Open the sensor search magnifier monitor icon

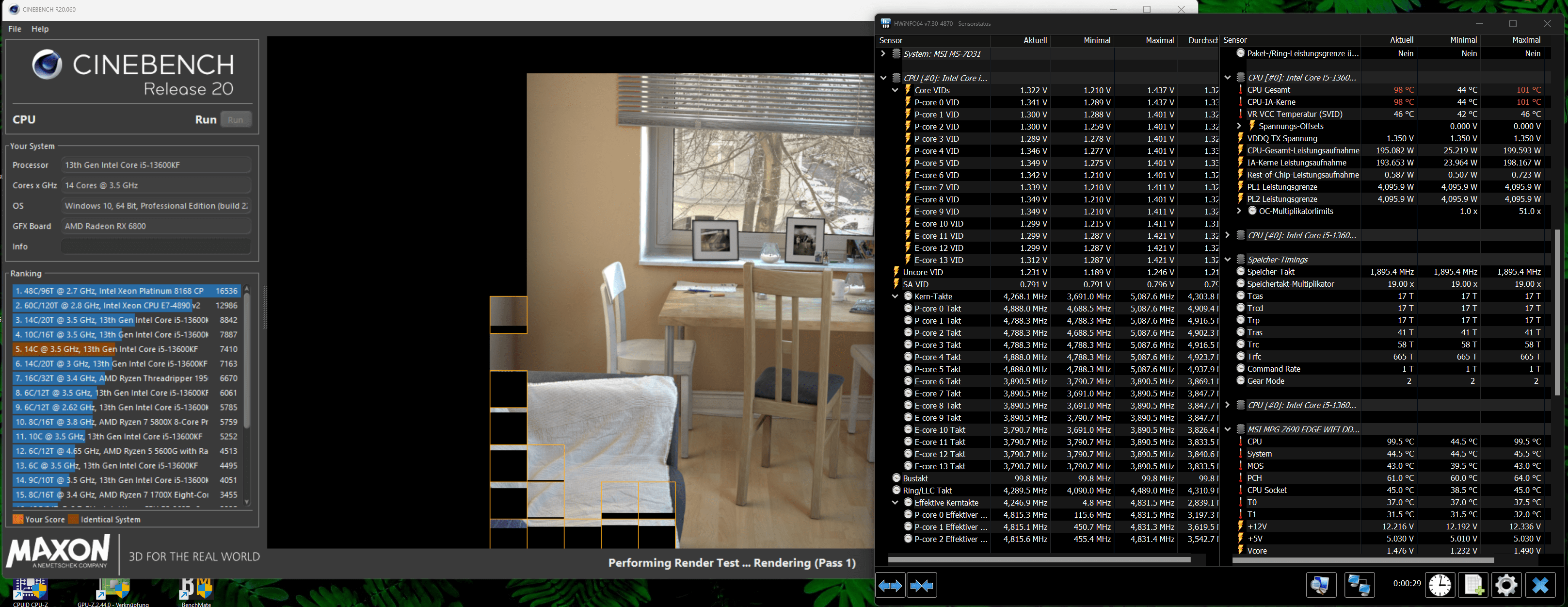coord(1321,585)
